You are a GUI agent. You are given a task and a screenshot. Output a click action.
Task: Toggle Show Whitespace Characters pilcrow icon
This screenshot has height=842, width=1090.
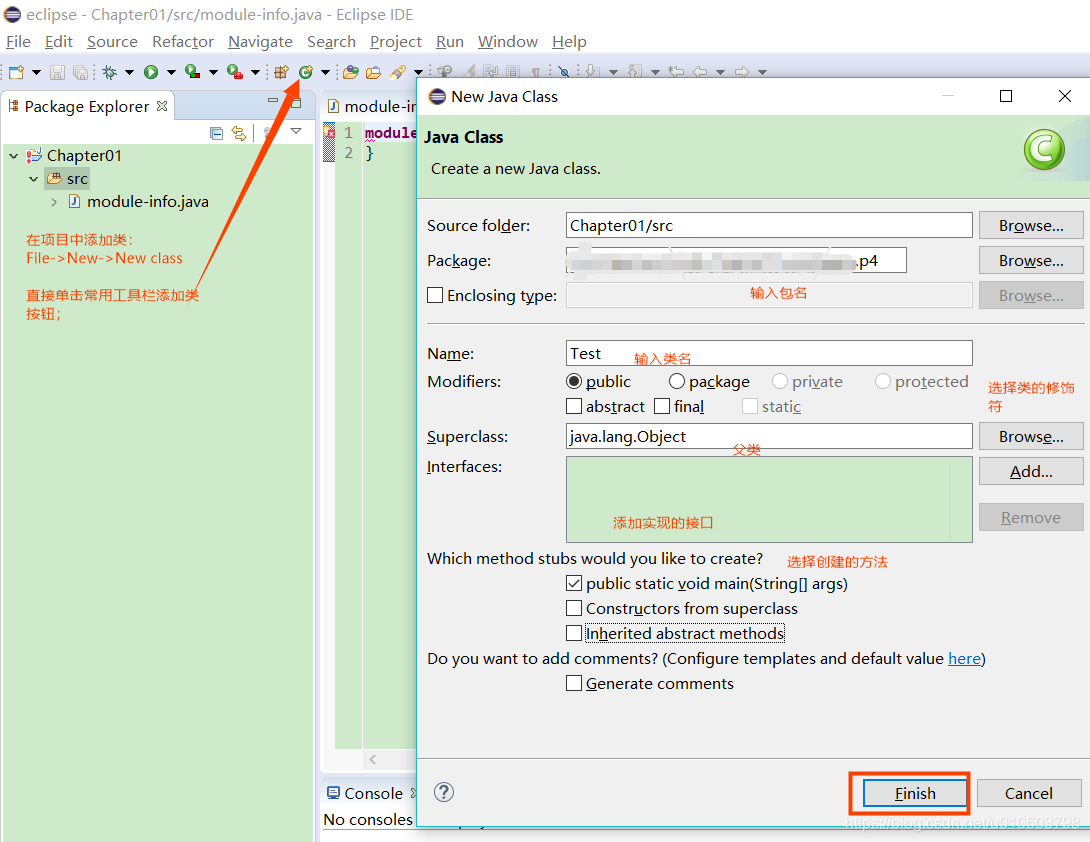point(535,72)
